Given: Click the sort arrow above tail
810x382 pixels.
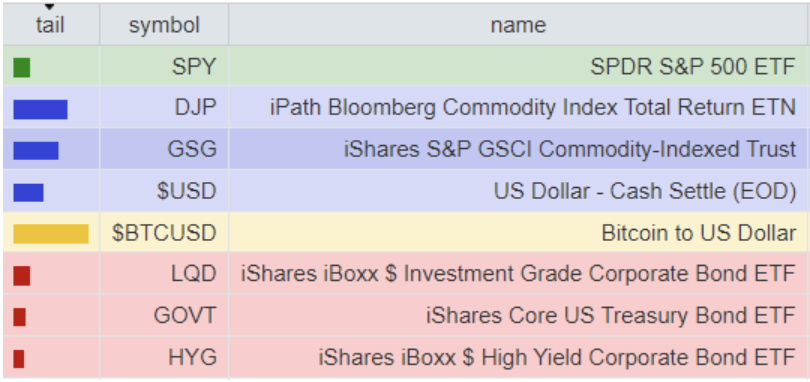Looking at the screenshot, I should pyautogui.click(x=50, y=7).
